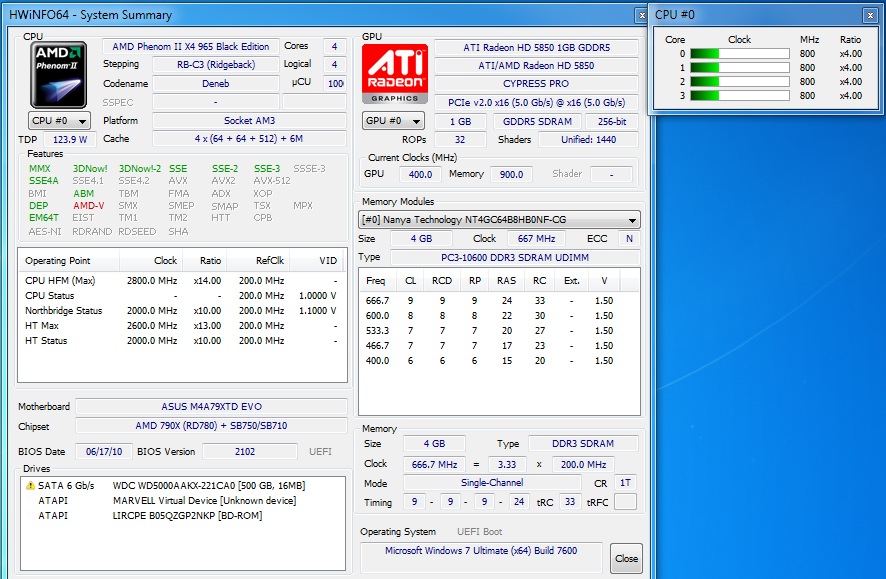This screenshot has height=579, width=886.
Task: Click the Socket AM3 platform field
Action: [x=249, y=120]
